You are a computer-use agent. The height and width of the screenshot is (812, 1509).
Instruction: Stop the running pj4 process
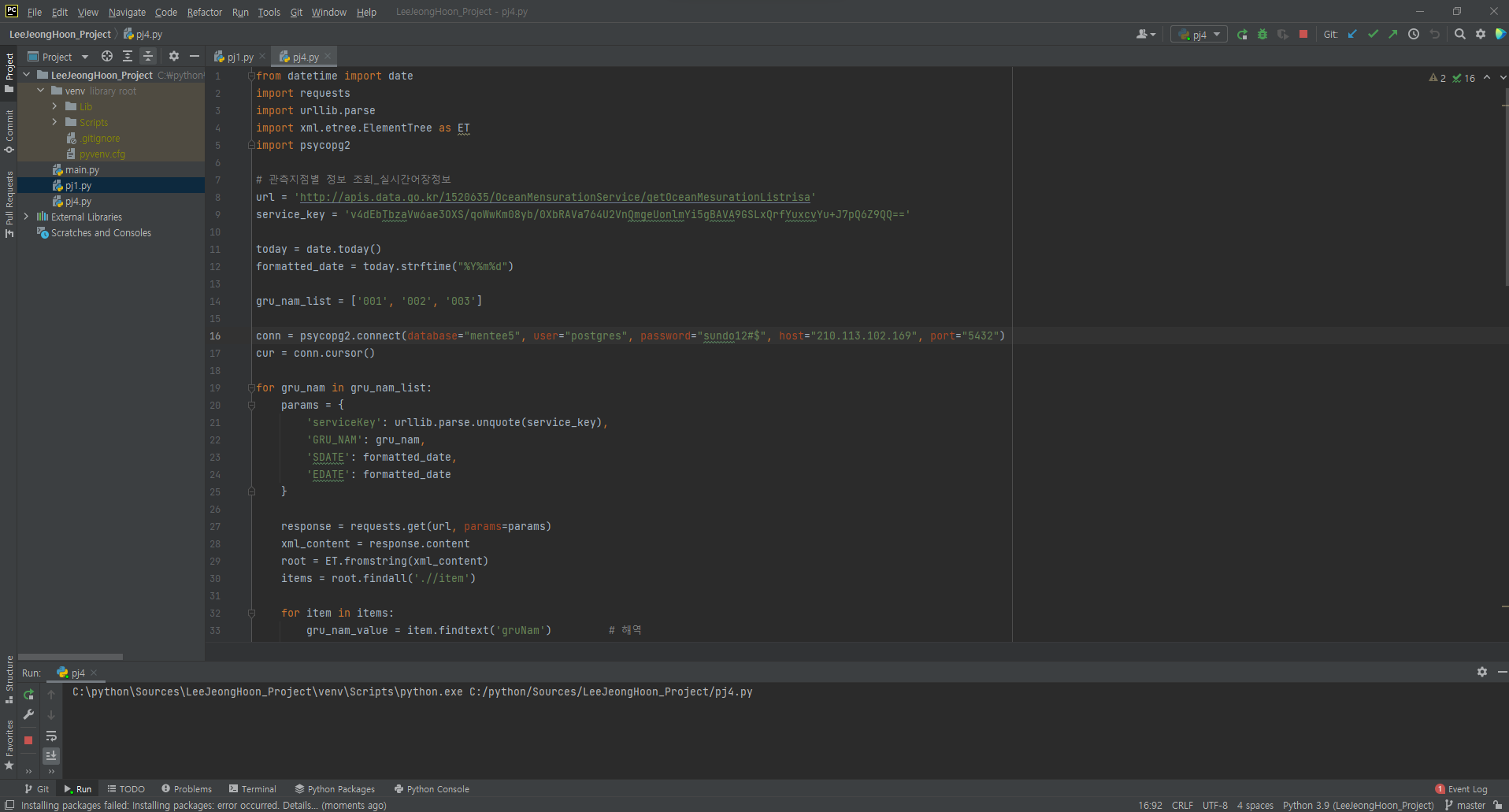(x=1303, y=34)
